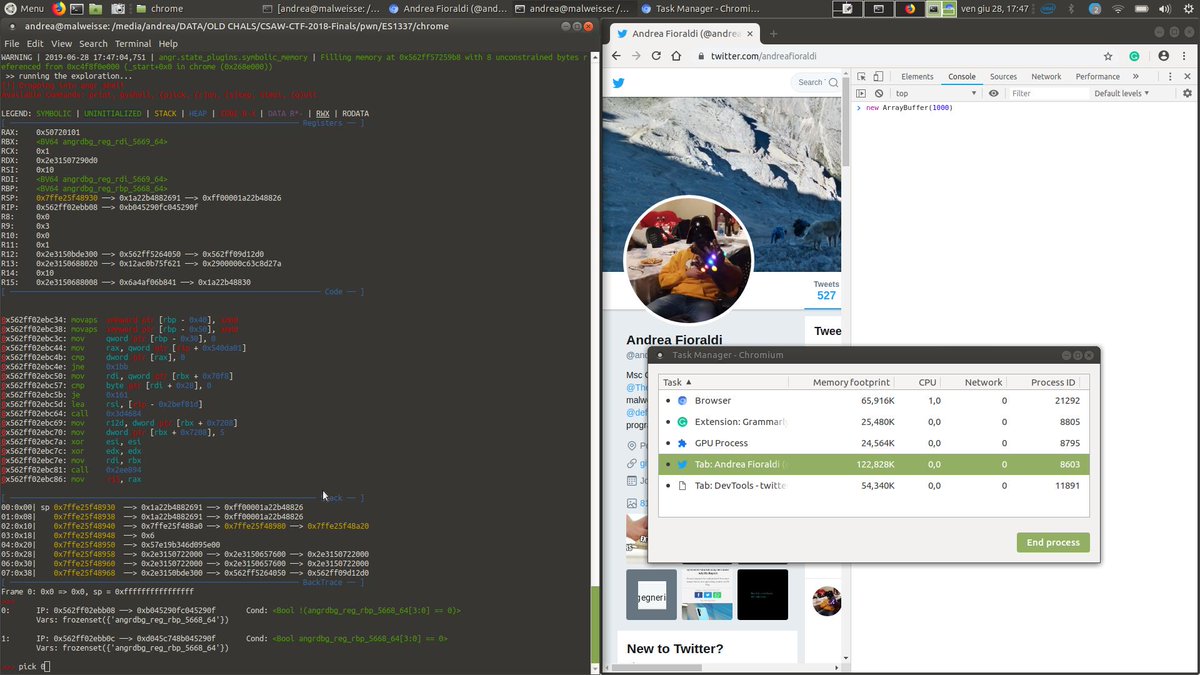Switch to chrome folder taskbar entry
This screenshot has height=675, width=1200.
pyautogui.click(x=160, y=8)
